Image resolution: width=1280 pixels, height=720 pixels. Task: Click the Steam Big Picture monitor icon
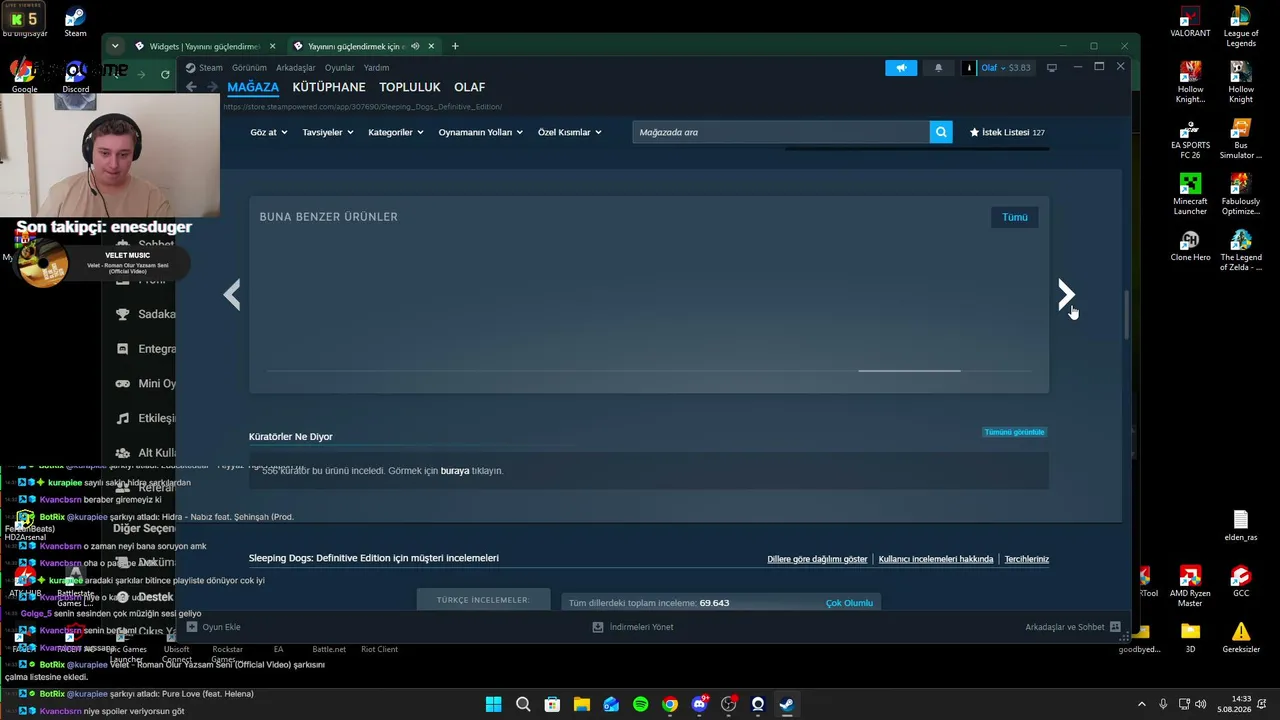coord(1051,68)
